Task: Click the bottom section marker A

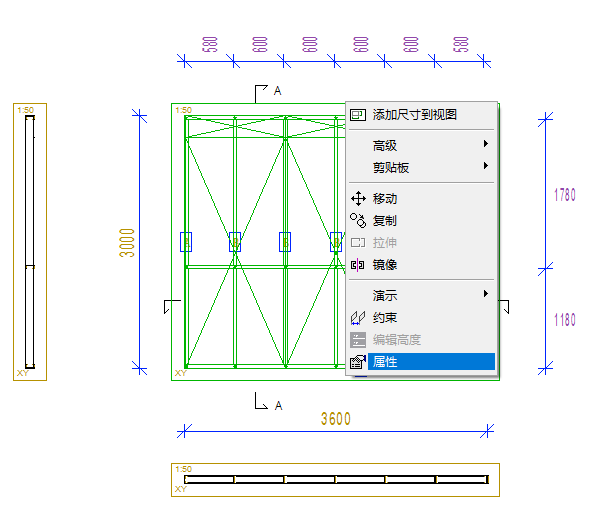Action: pos(278,406)
